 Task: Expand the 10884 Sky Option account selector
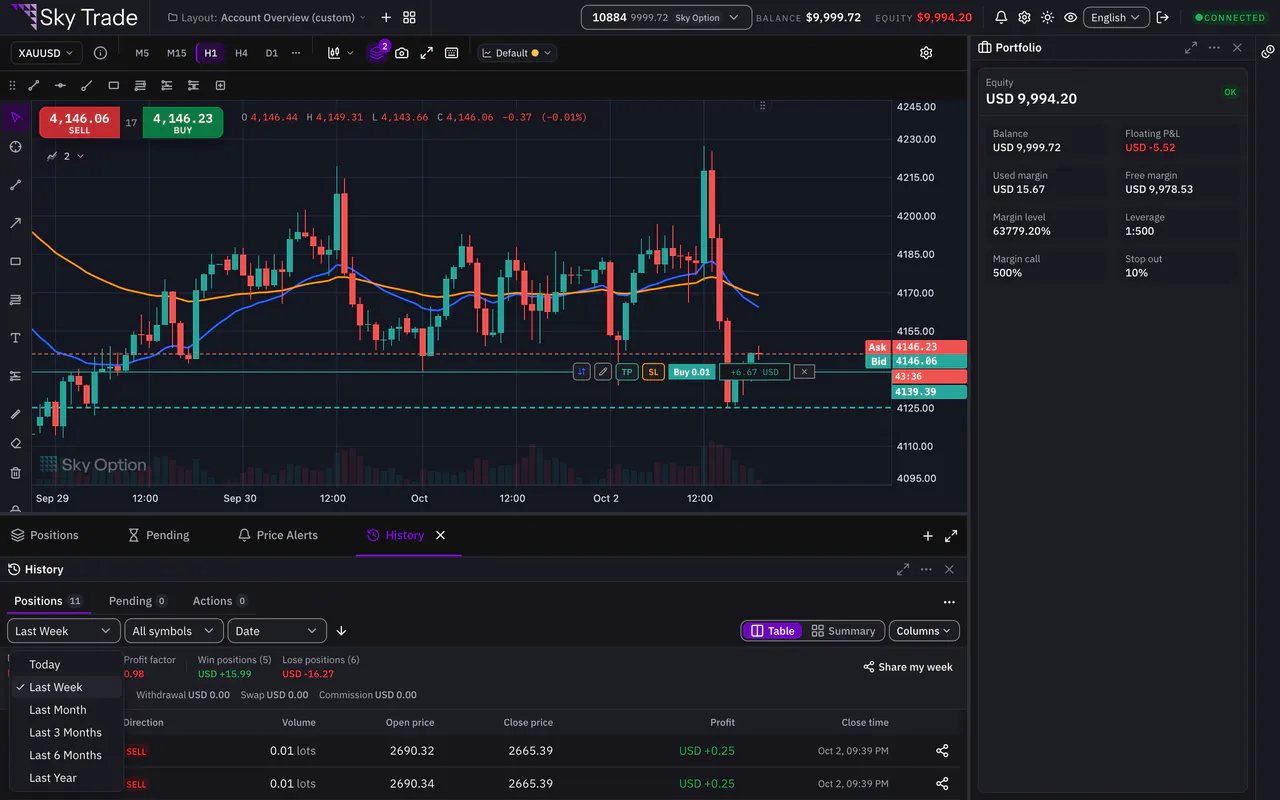666,18
